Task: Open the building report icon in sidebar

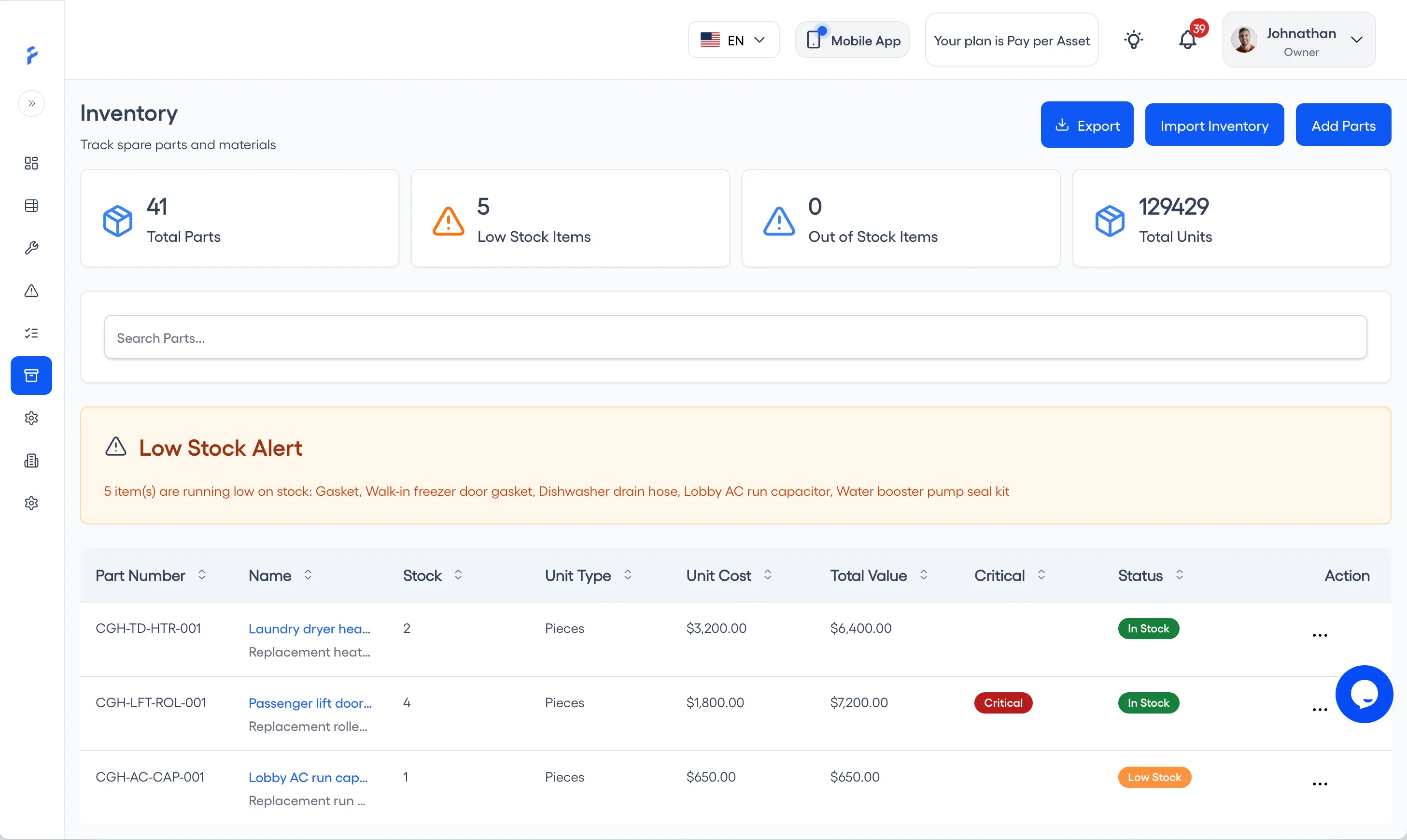Action: coord(32,460)
